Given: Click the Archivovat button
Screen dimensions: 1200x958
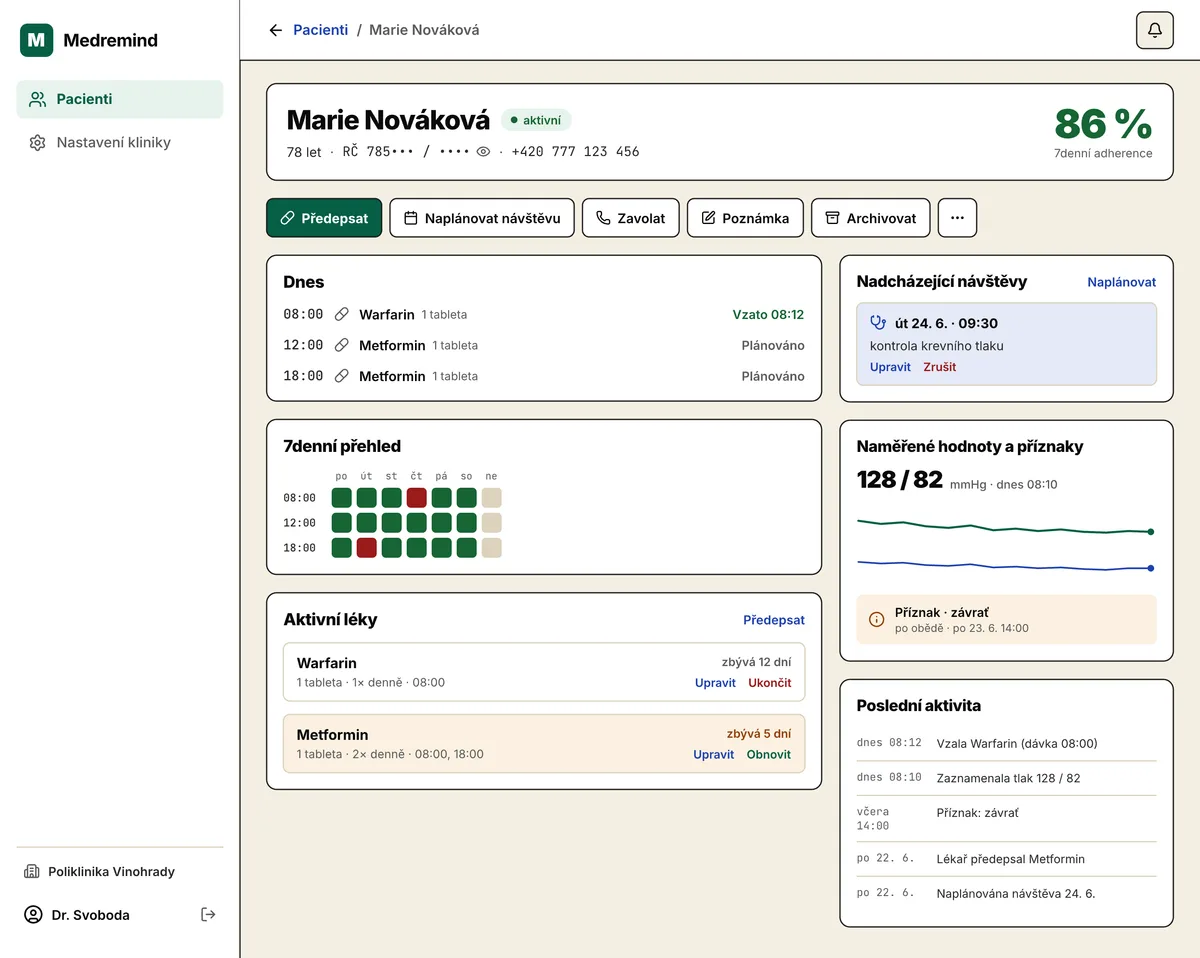Looking at the screenshot, I should pyautogui.click(x=871, y=218).
